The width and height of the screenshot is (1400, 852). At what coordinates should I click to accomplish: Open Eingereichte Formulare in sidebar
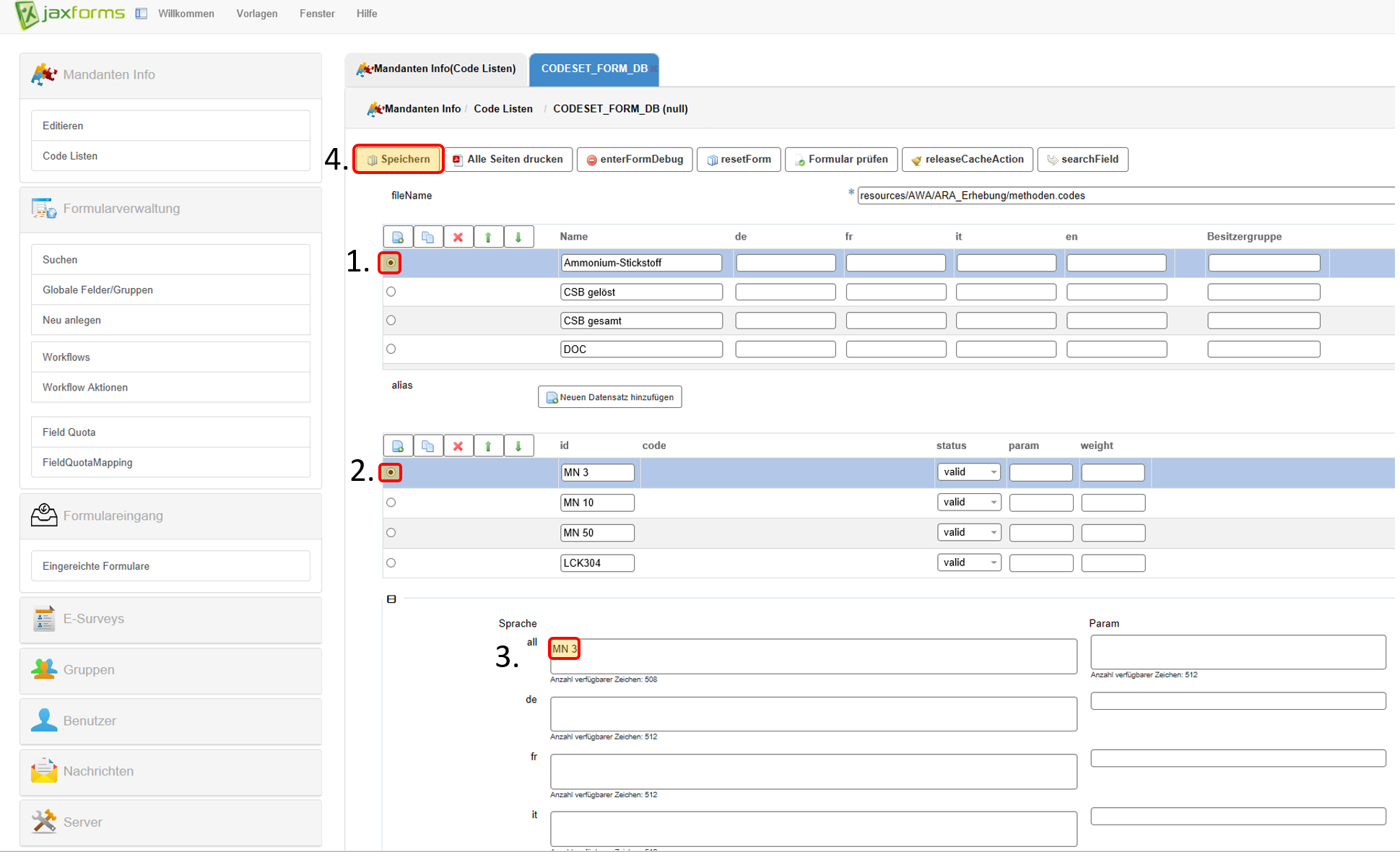pyautogui.click(x=170, y=566)
